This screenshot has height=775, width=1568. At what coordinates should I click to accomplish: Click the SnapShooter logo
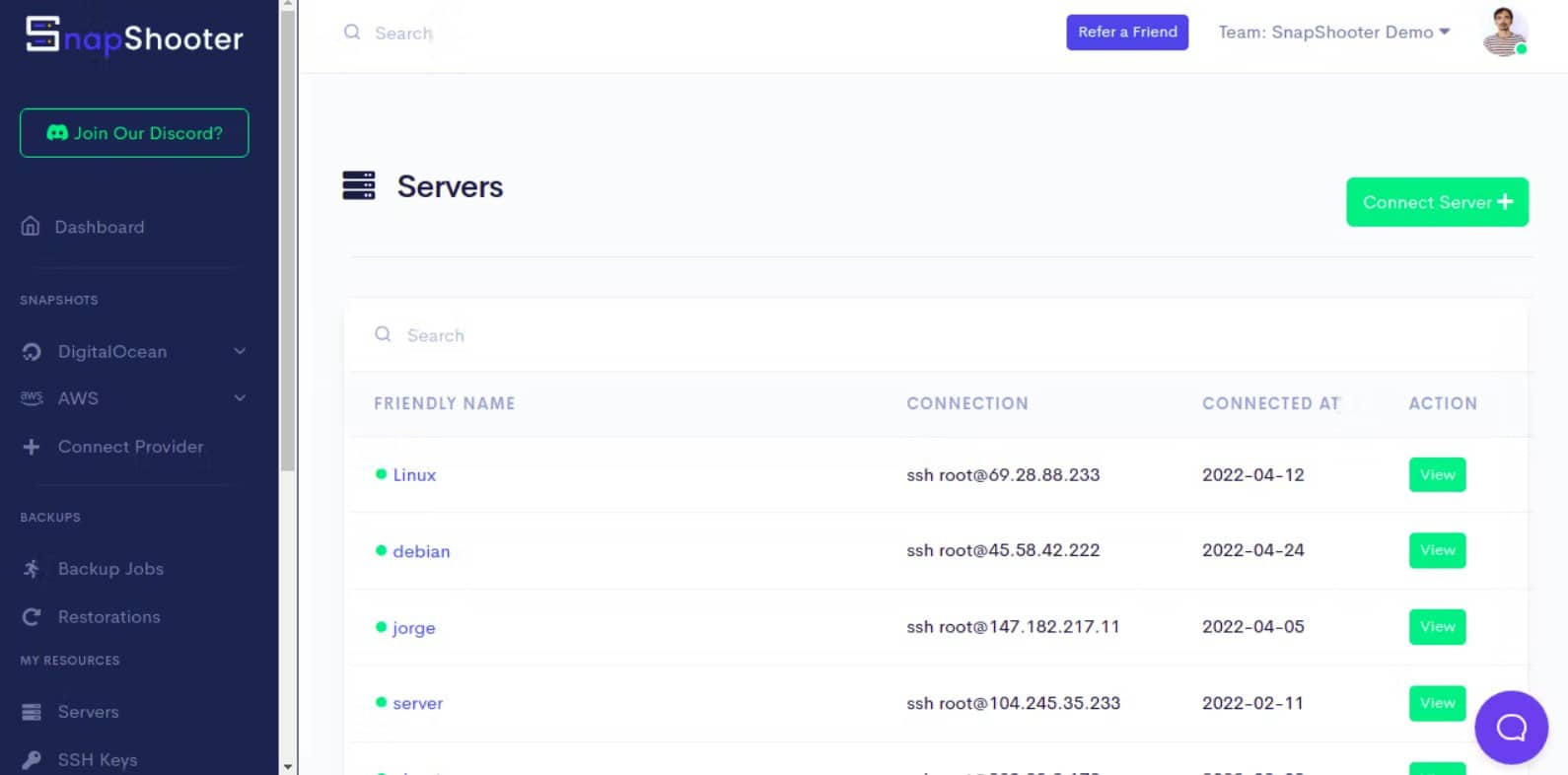[x=134, y=36]
